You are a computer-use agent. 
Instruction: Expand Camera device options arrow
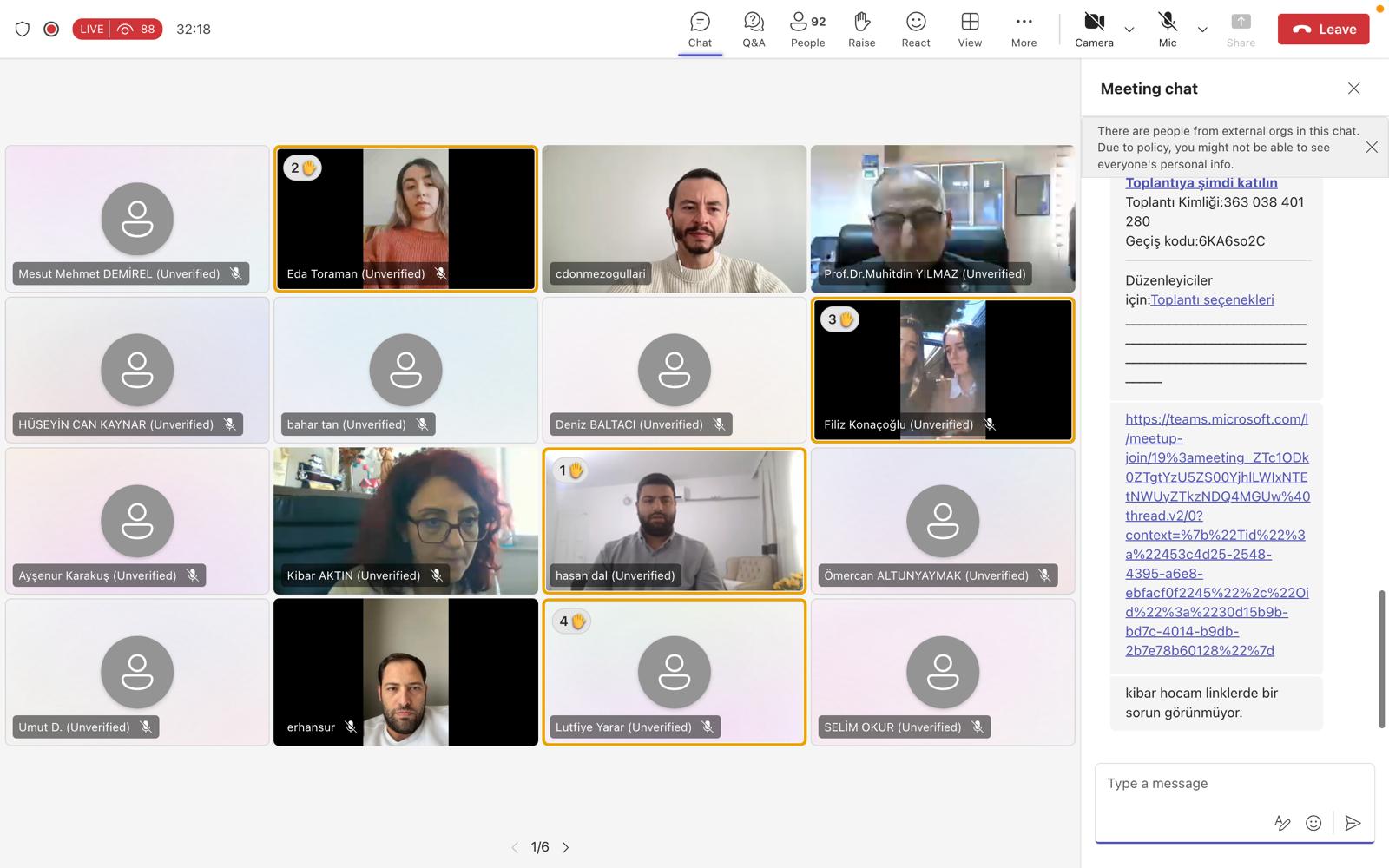click(x=1129, y=30)
